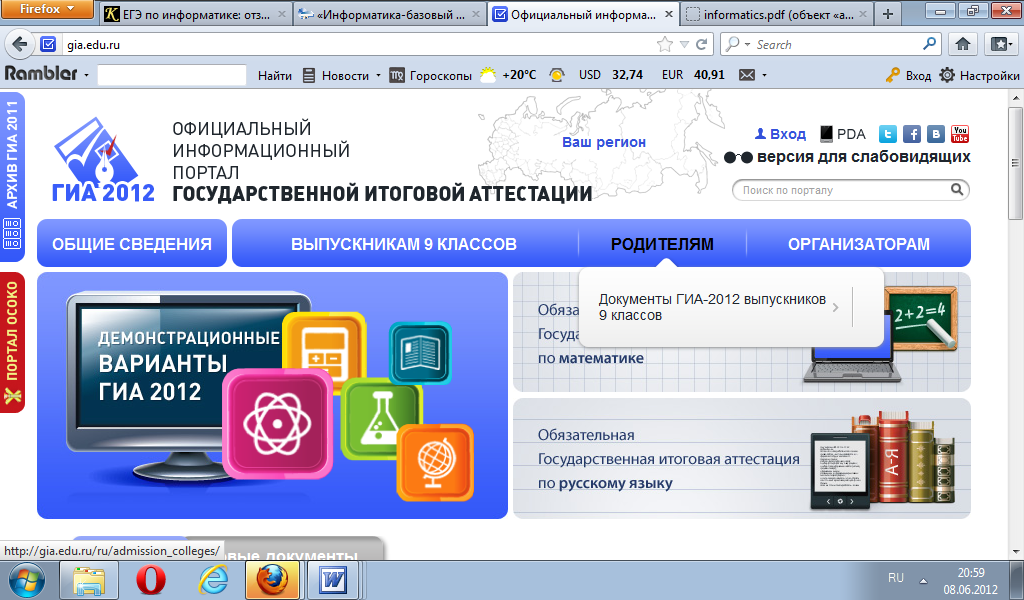Viewport: 1024px width, 600px height.
Task: Open the Rambler mail envelope icon
Action: 746,75
